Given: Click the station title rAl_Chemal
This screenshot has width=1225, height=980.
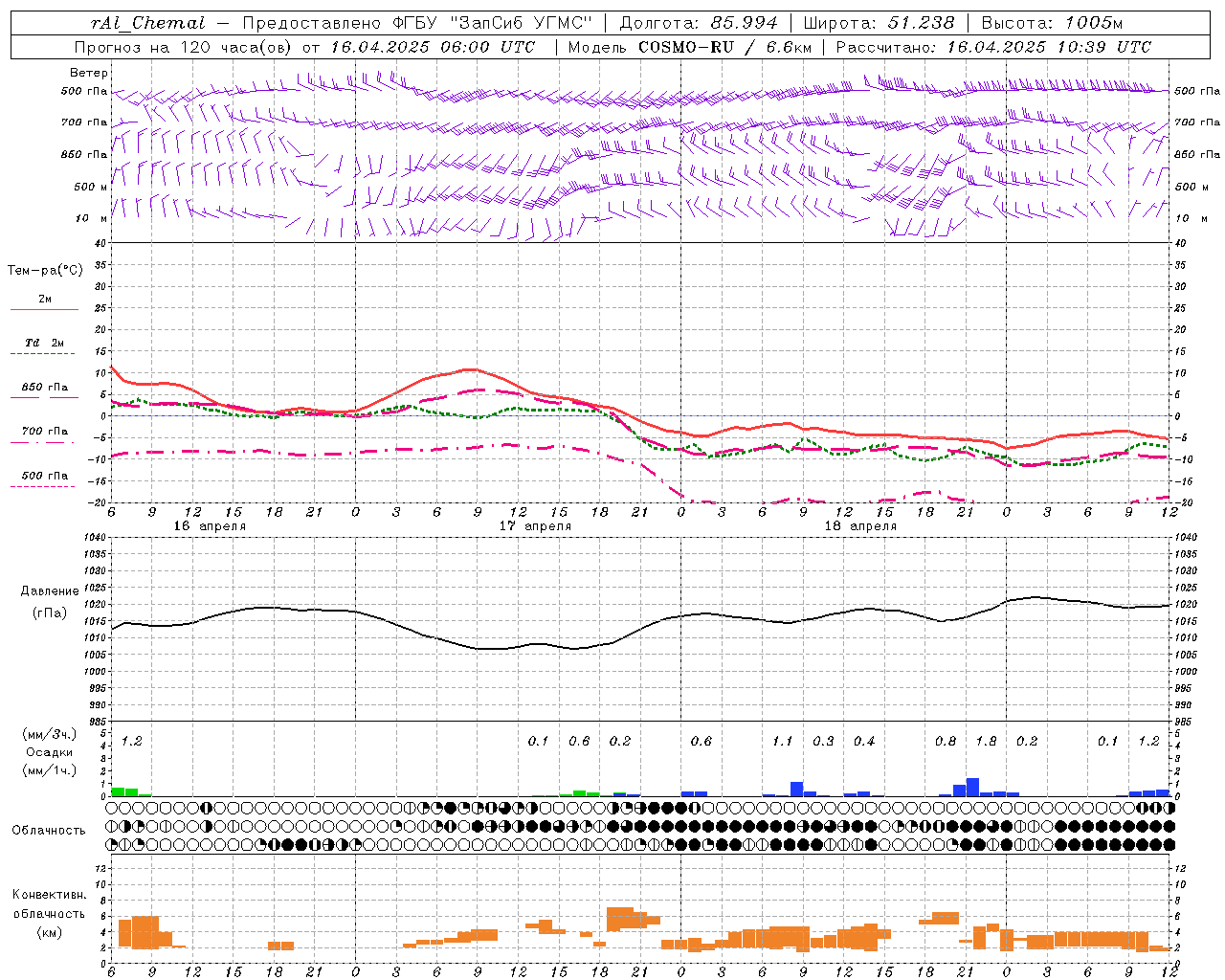Looking at the screenshot, I should (148, 23).
